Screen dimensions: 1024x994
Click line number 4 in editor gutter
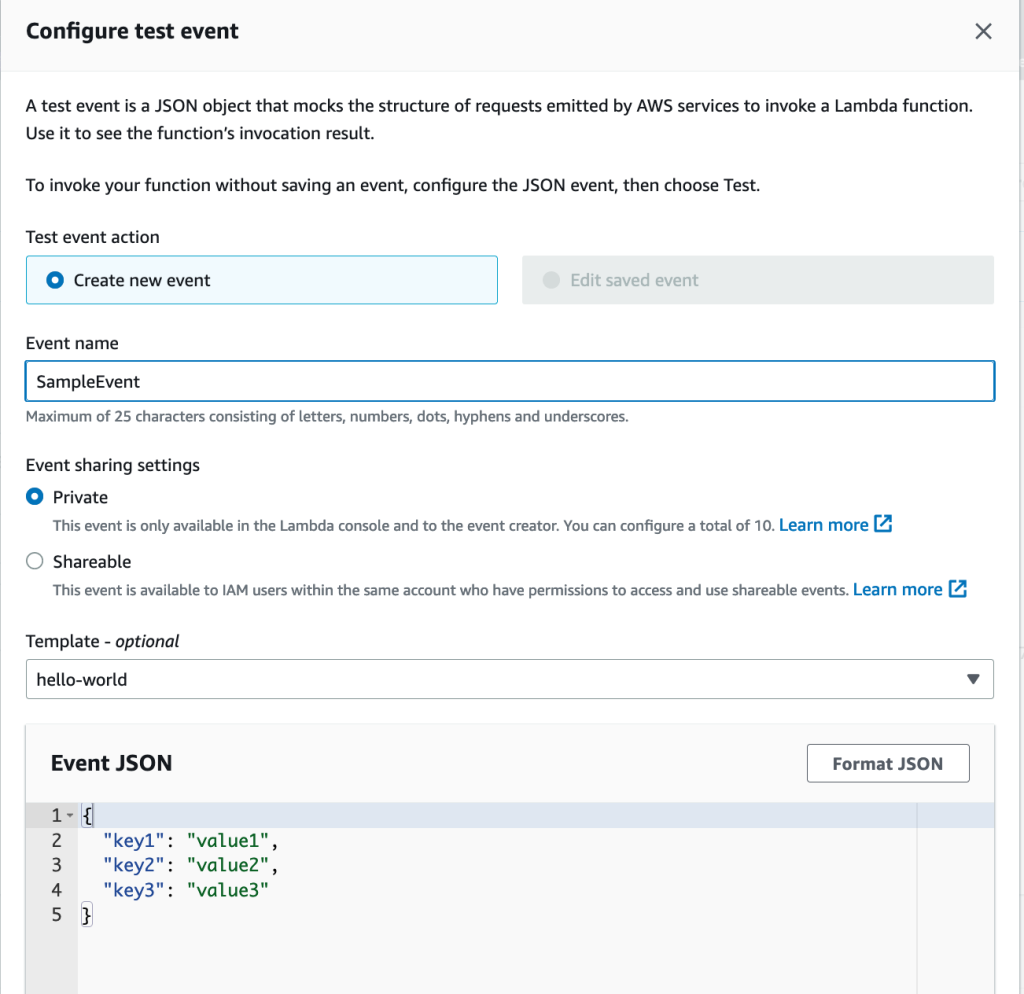pyautogui.click(x=57, y=890)
